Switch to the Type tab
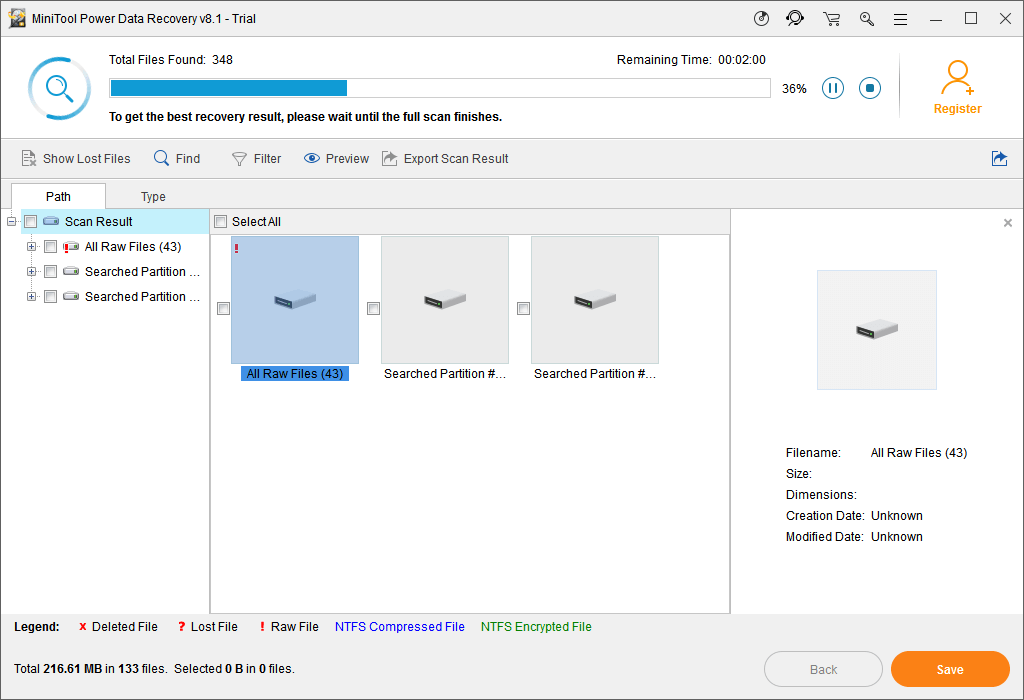The image size is (1024, 700). click(153, 197)
